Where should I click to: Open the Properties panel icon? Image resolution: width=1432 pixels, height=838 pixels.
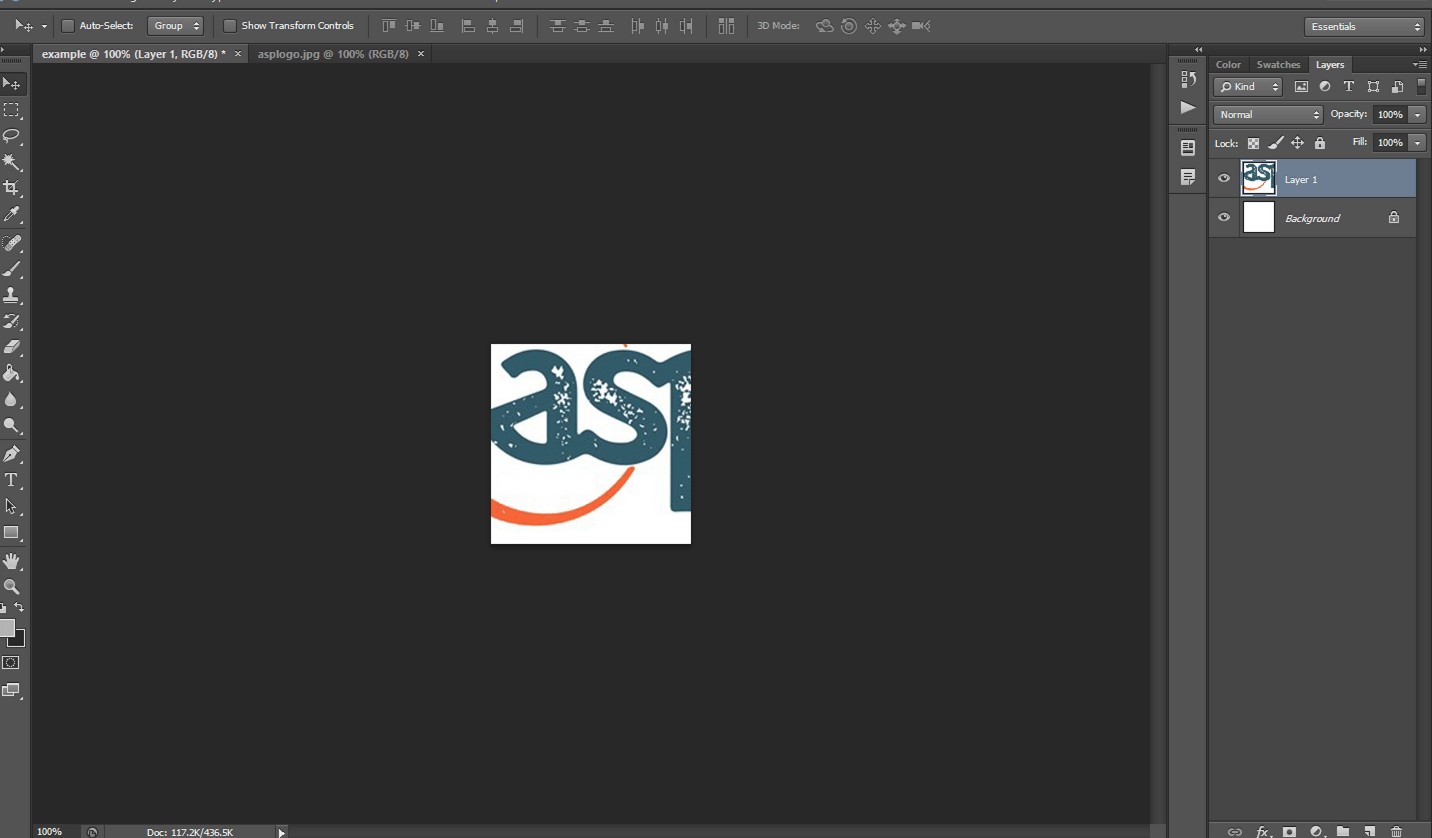(1188, 148)
